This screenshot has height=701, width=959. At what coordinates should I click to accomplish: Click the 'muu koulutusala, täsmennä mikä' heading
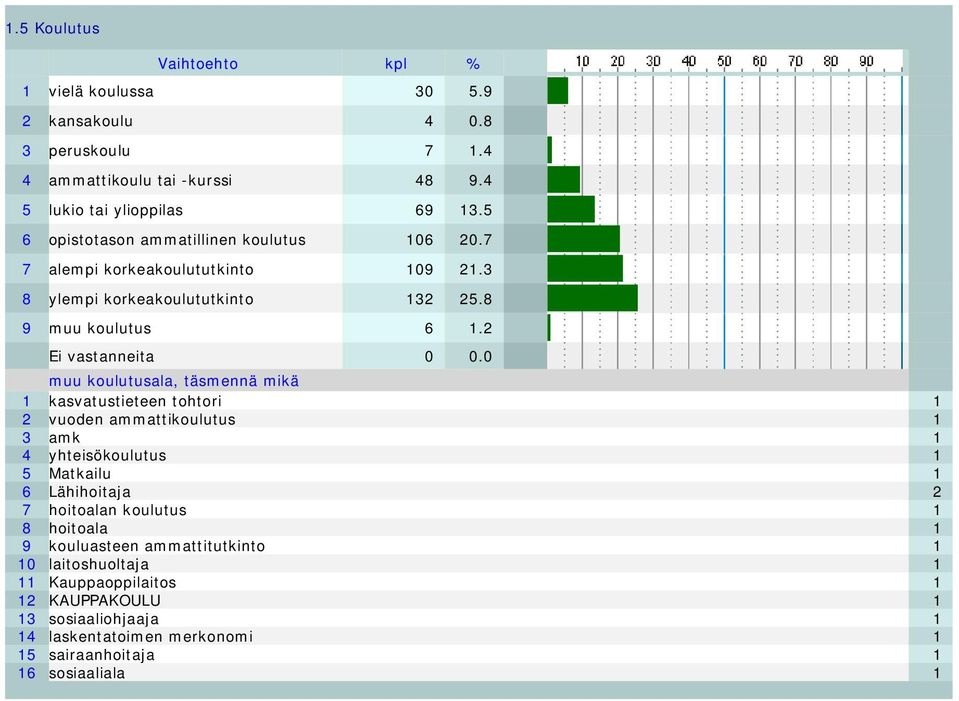pyautogui.click(x=174, y=381)
